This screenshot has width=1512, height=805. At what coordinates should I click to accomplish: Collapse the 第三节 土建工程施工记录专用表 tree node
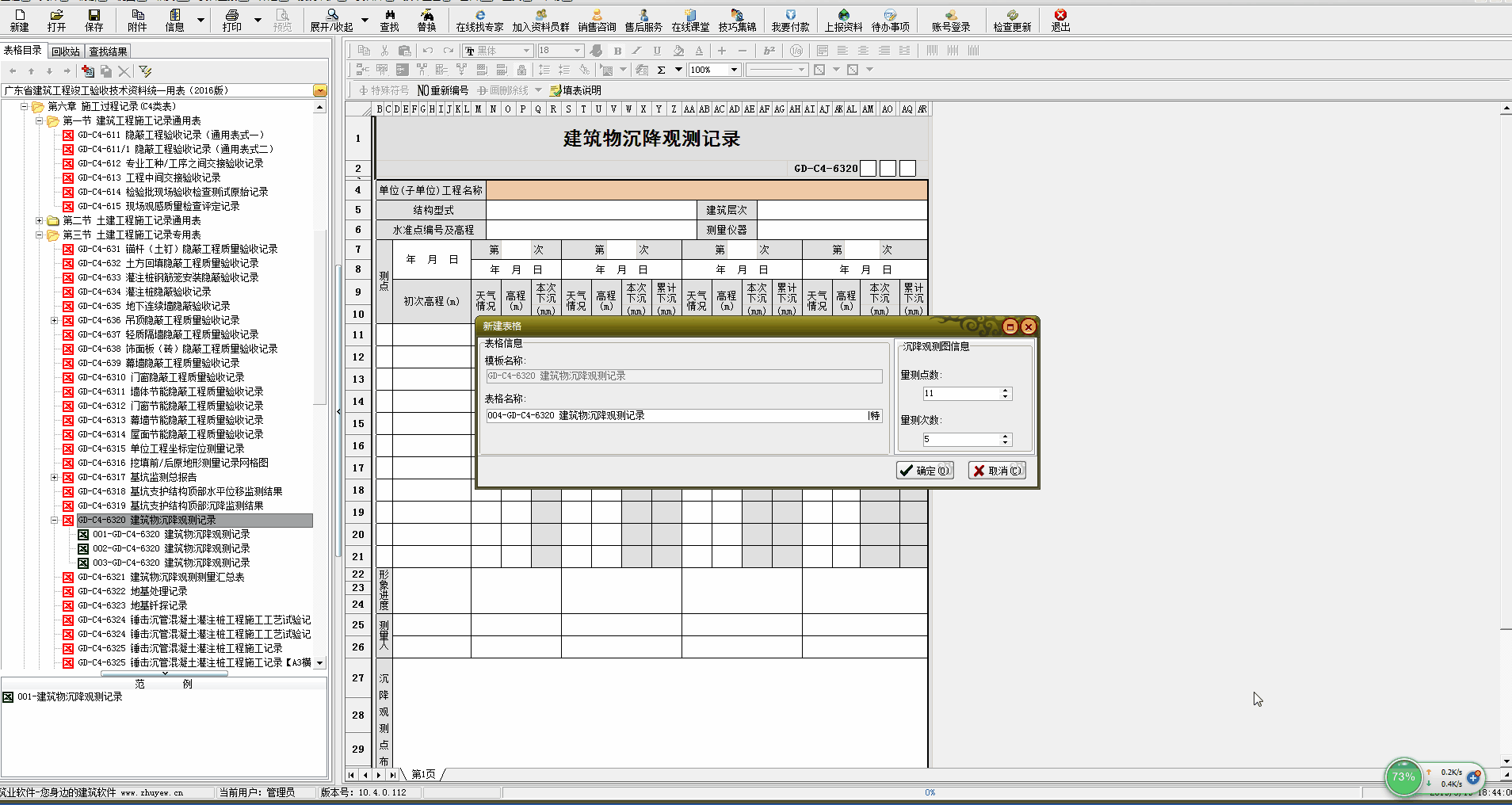40,235
